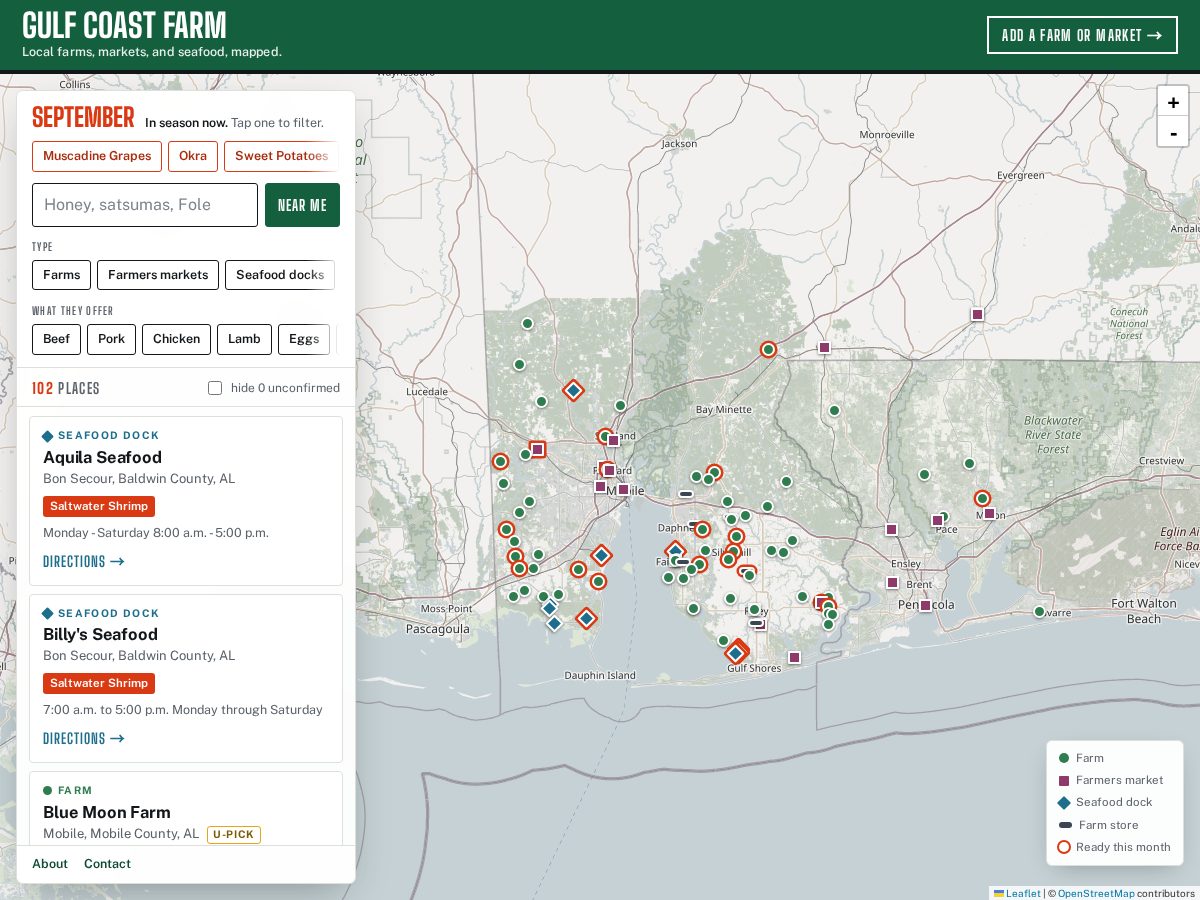Open the OpenStreetMap attribution link
The height and width of the screenshot is (900, 1200).
coord(1095,893)
